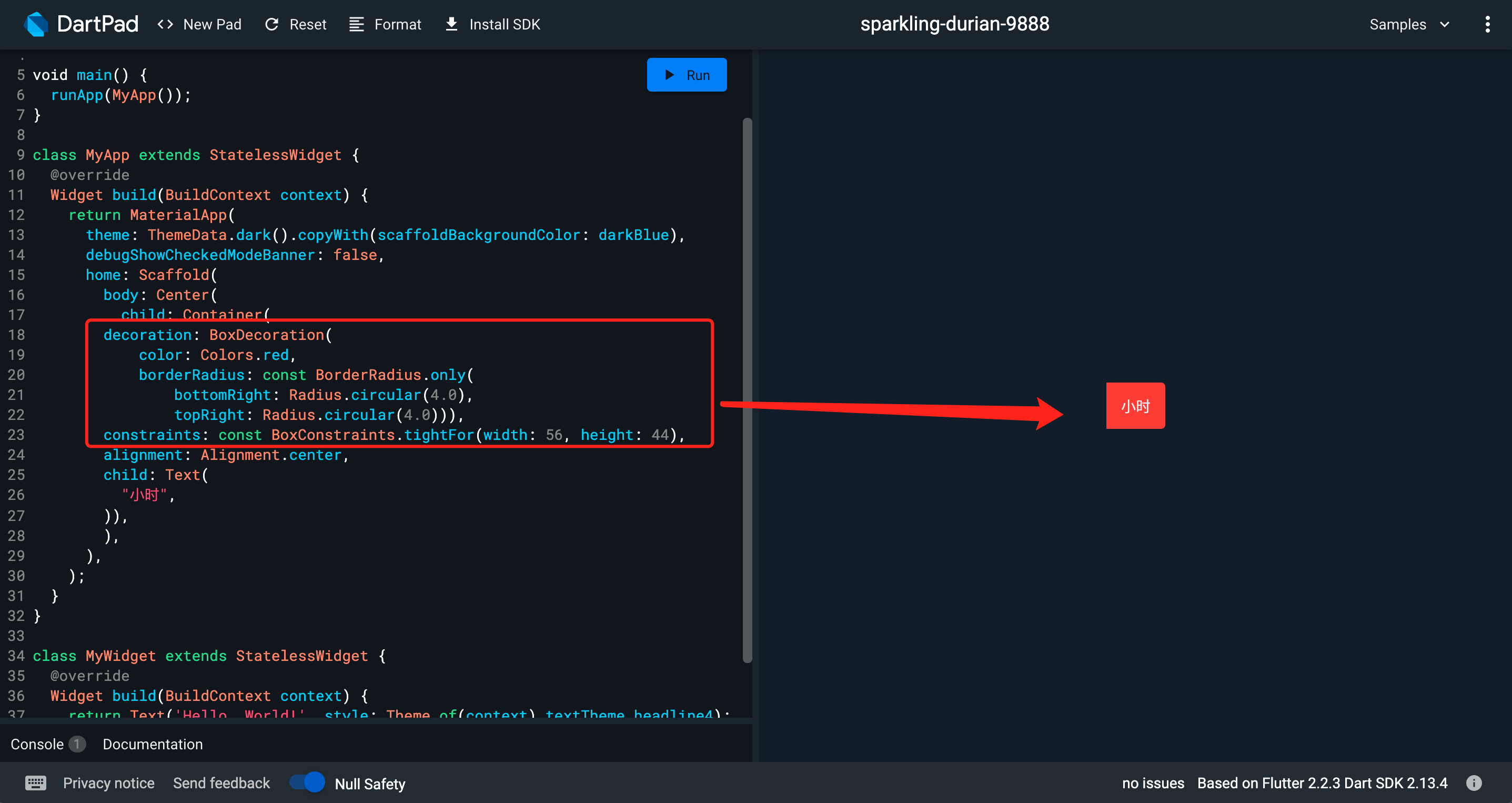Click "topRight" on line 22
Screen dimensions: 1512x803
click(x=209, y=415)
